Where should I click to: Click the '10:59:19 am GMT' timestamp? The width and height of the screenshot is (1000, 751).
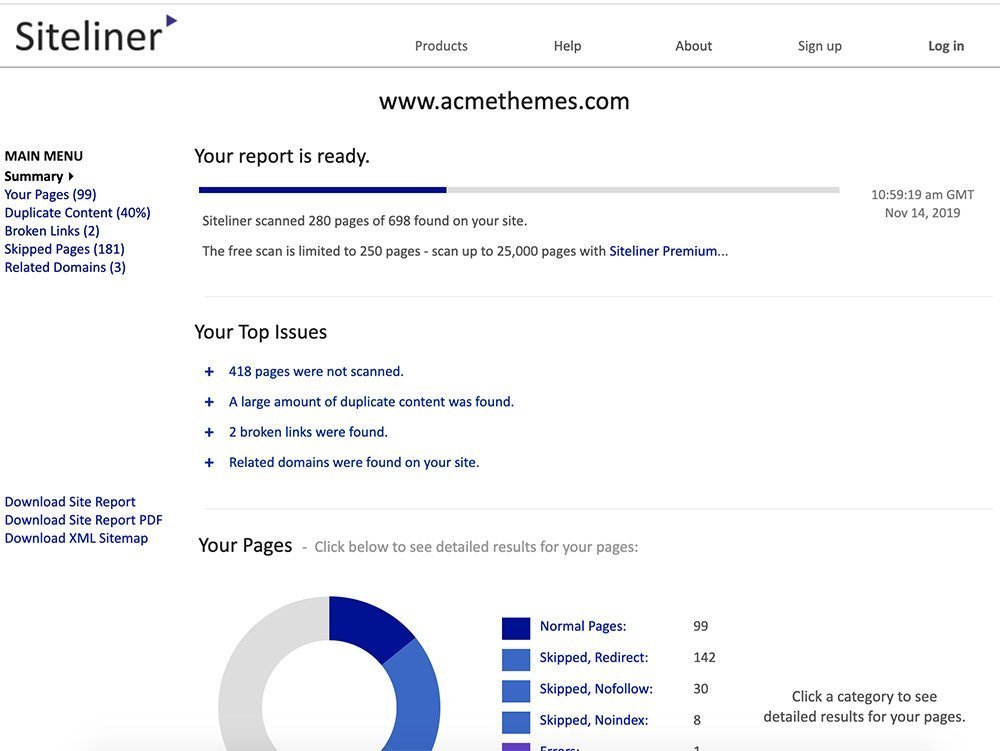point(922,194)
